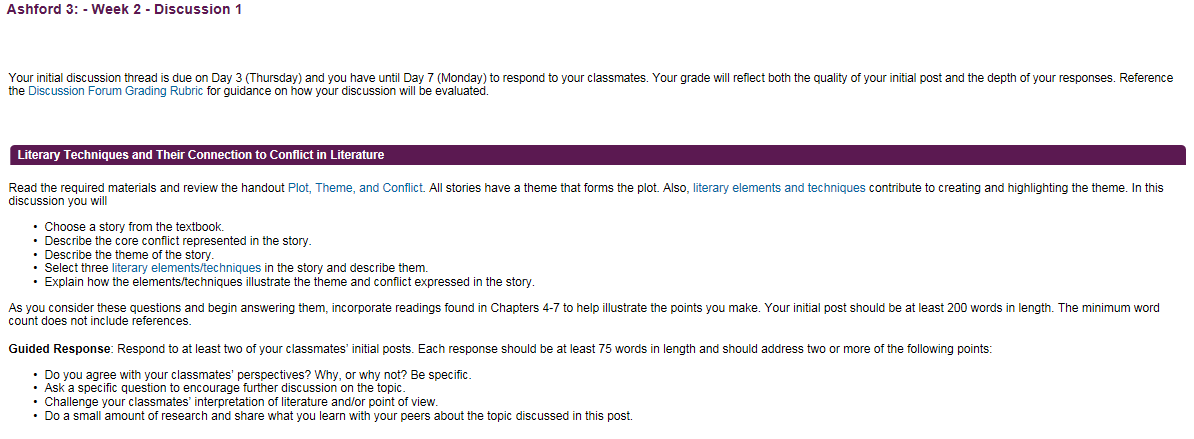Click the 'As you consider these questions' paragraph
Image resolution: width=1194 pixels, height=439 pixels.
tap(584, 314)
